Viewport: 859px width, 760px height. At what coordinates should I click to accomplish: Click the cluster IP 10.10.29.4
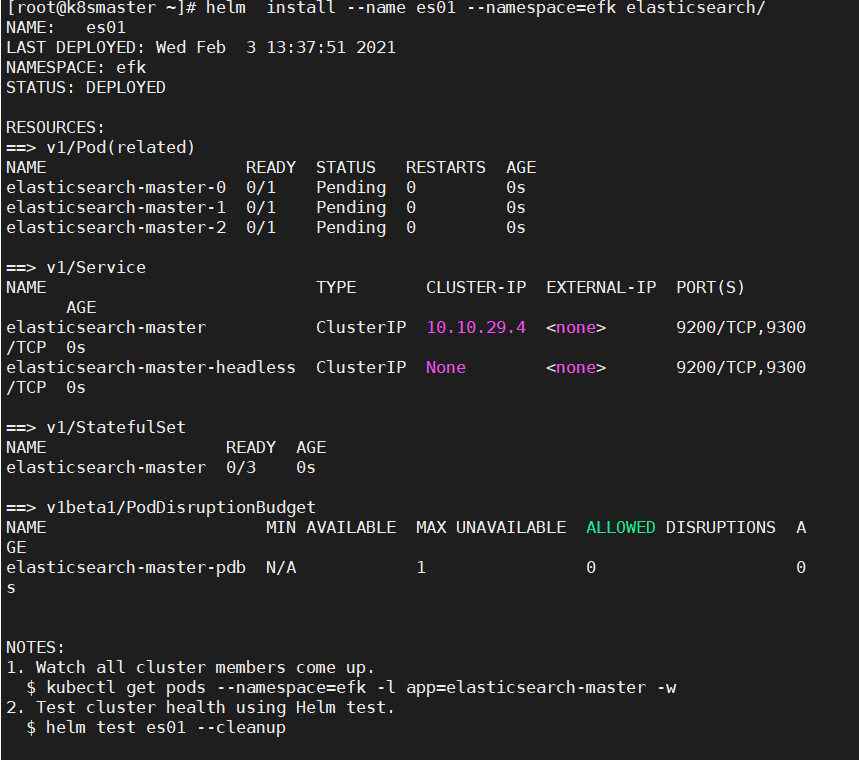[475, 327]
